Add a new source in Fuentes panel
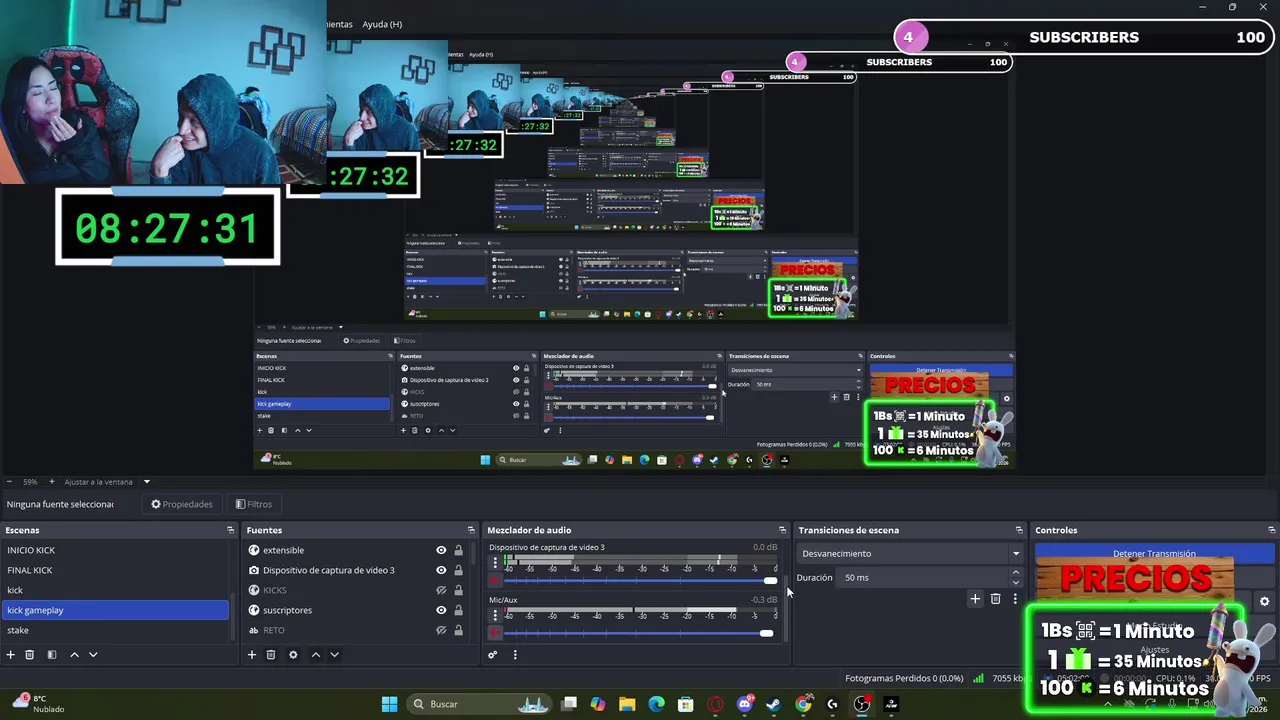This screenshot has height=720, width=1280. pyautogui.click(x=252, y=655)
